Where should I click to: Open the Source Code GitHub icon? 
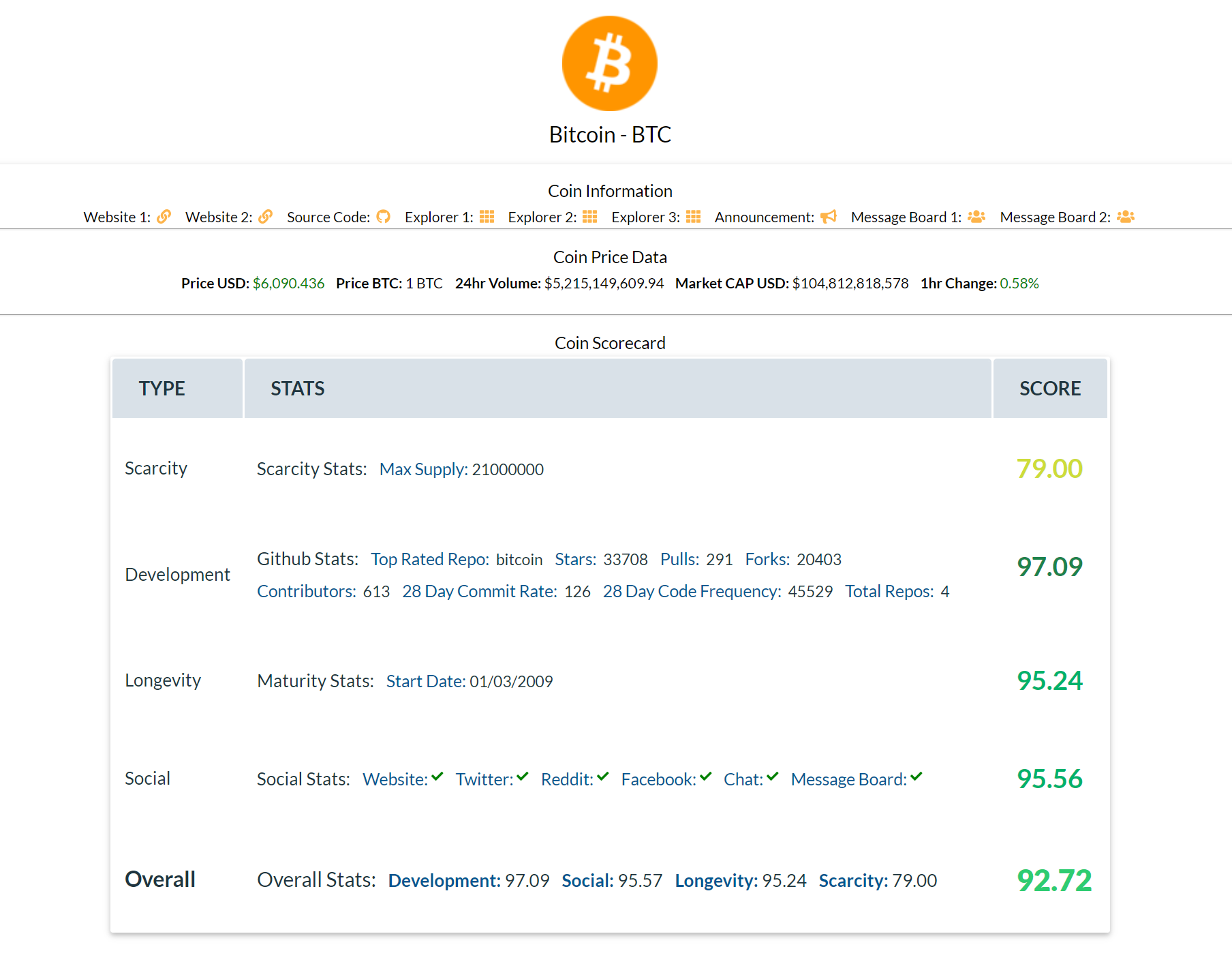(x=384, y=217)
